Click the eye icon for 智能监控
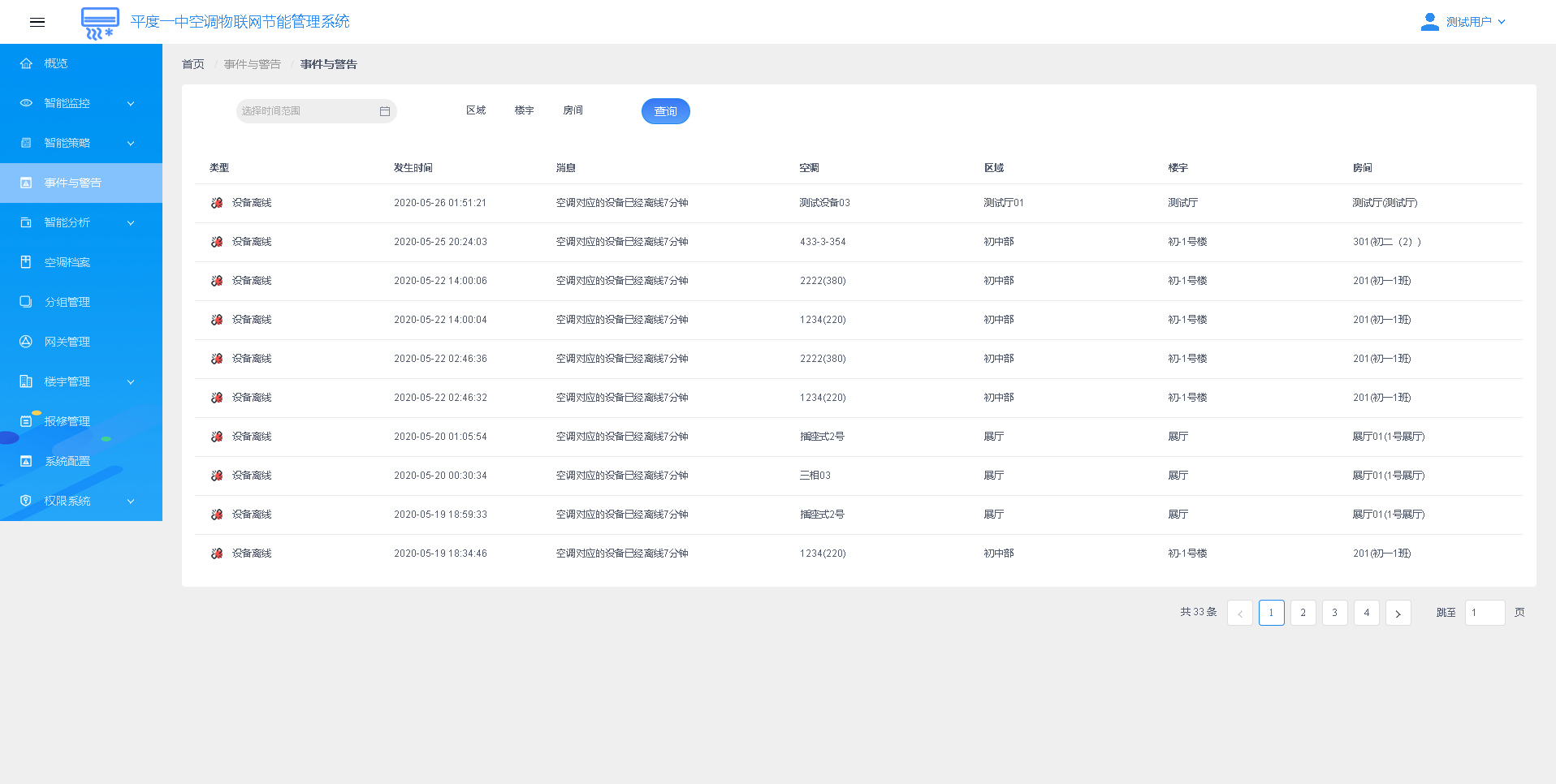The width and height of the screenshot is (1556, 784). click(x=26, y=103)
